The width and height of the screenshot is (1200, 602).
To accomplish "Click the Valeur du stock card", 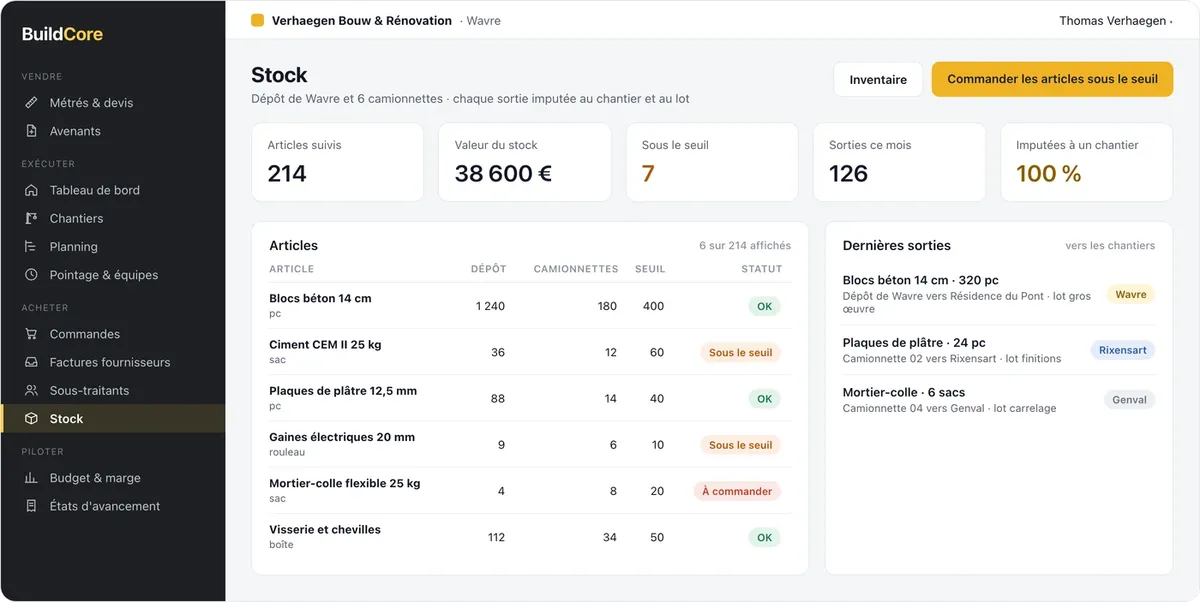I will [525, 162].
